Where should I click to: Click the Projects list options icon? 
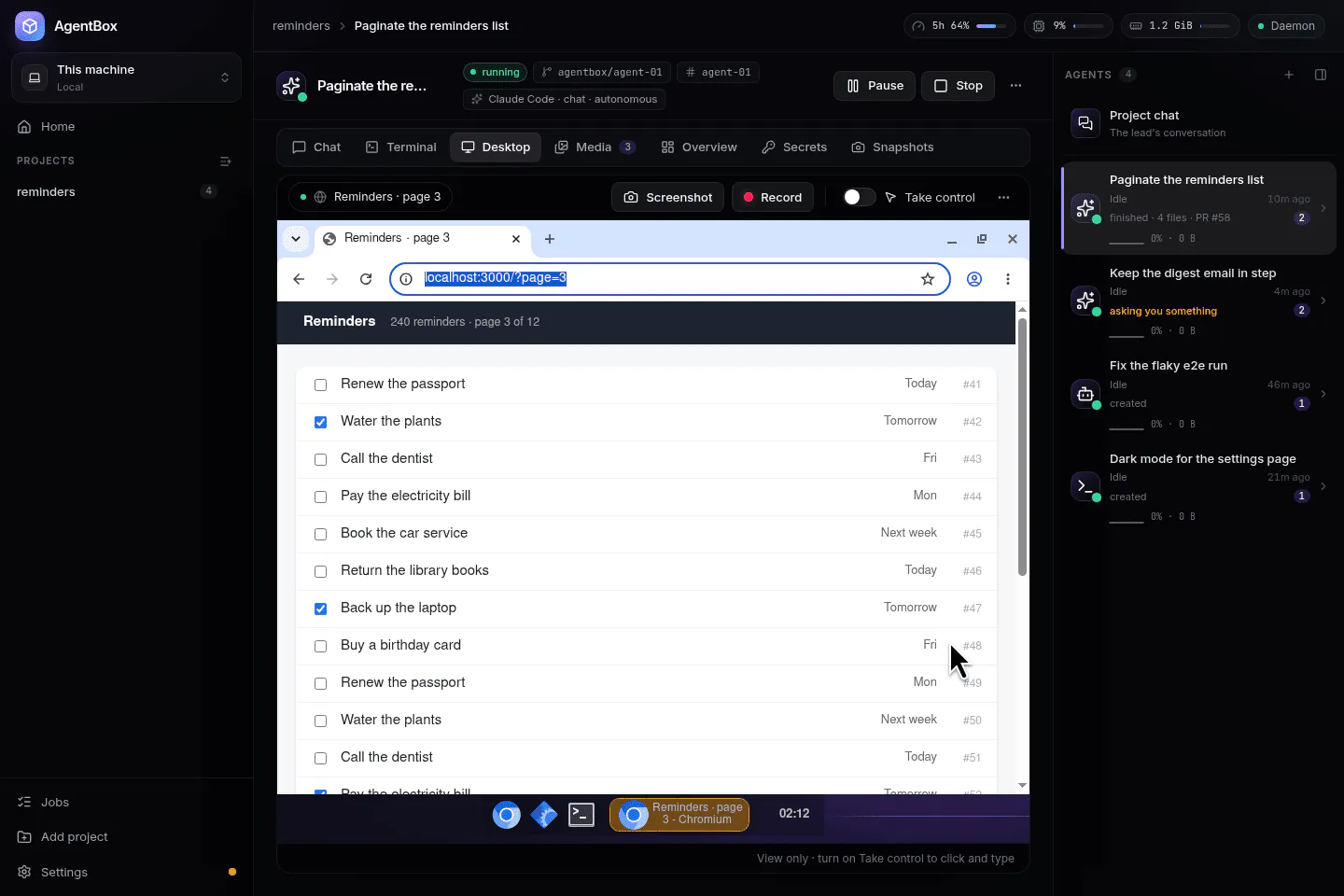point(225,161)
